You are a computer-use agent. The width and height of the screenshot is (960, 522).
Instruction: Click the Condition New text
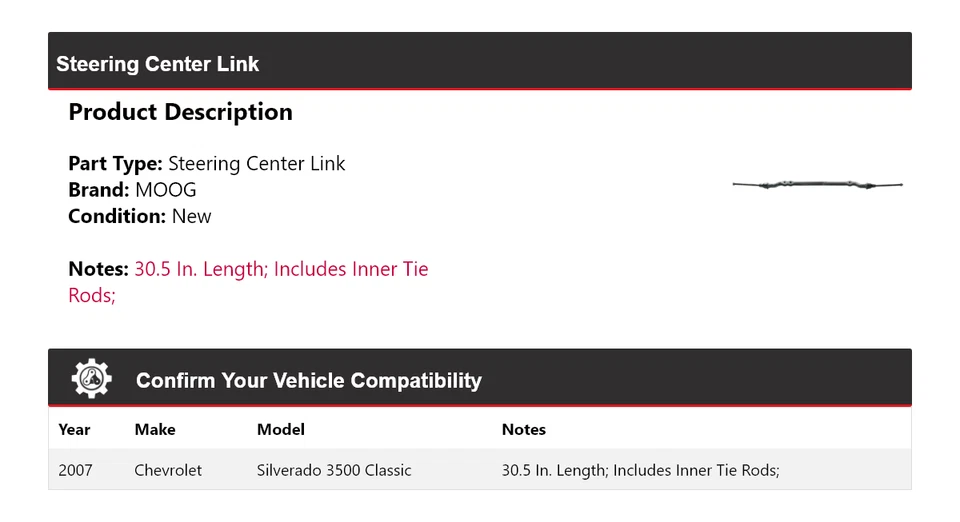191,216
